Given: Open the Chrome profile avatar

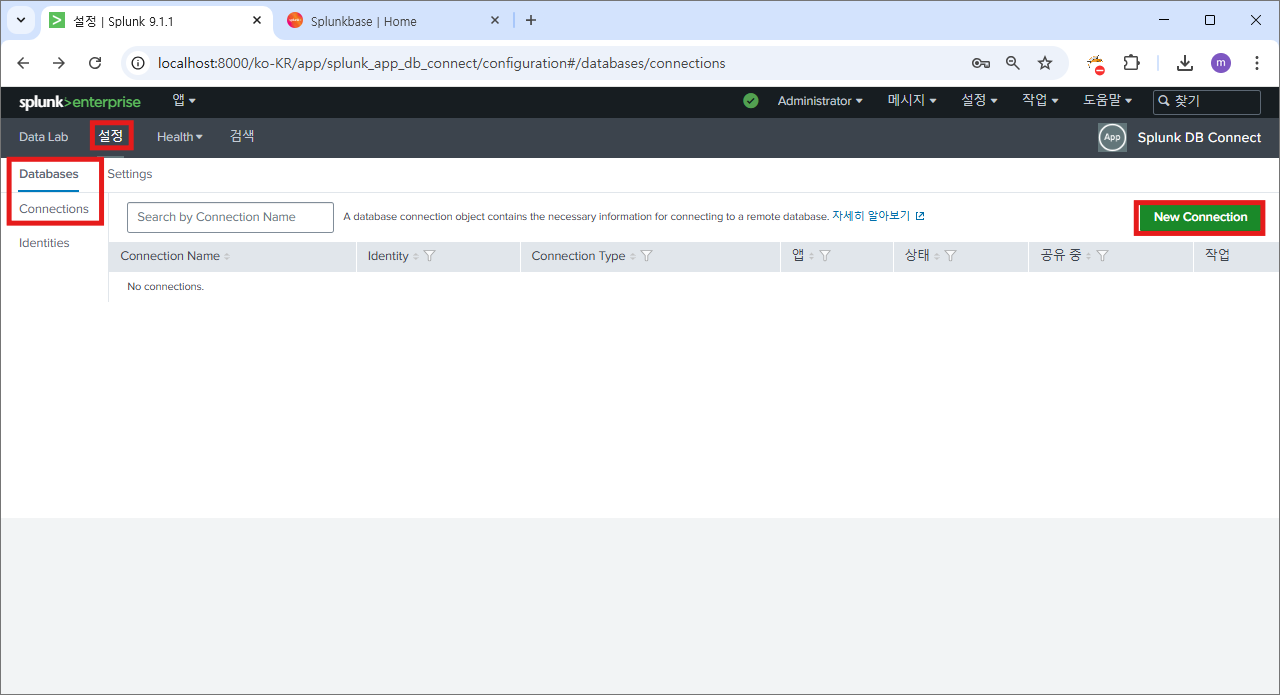Looking at the screenshot, I should coord(1221,63).
